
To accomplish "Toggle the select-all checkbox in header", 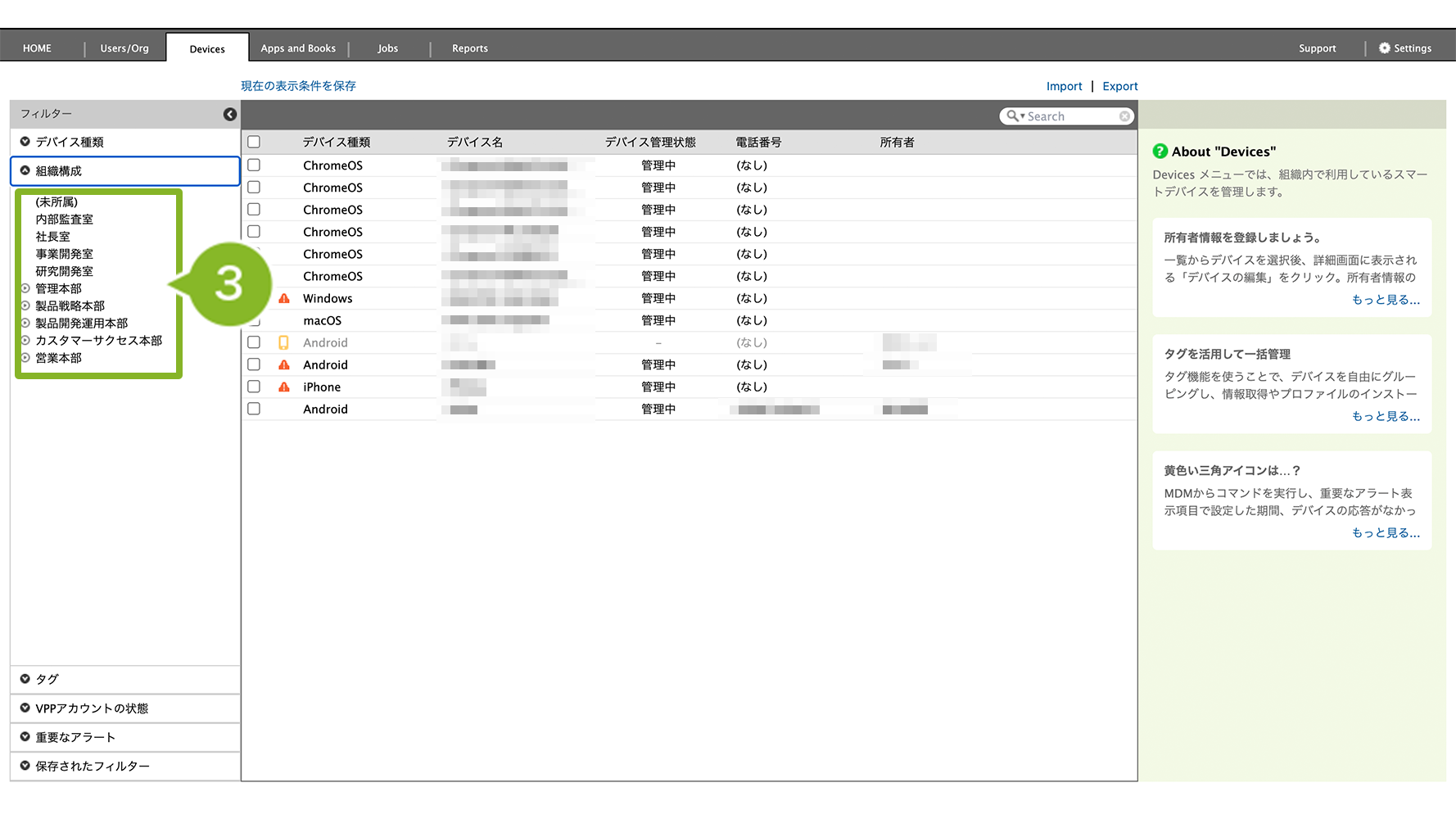I will click(x=254, y=143).
